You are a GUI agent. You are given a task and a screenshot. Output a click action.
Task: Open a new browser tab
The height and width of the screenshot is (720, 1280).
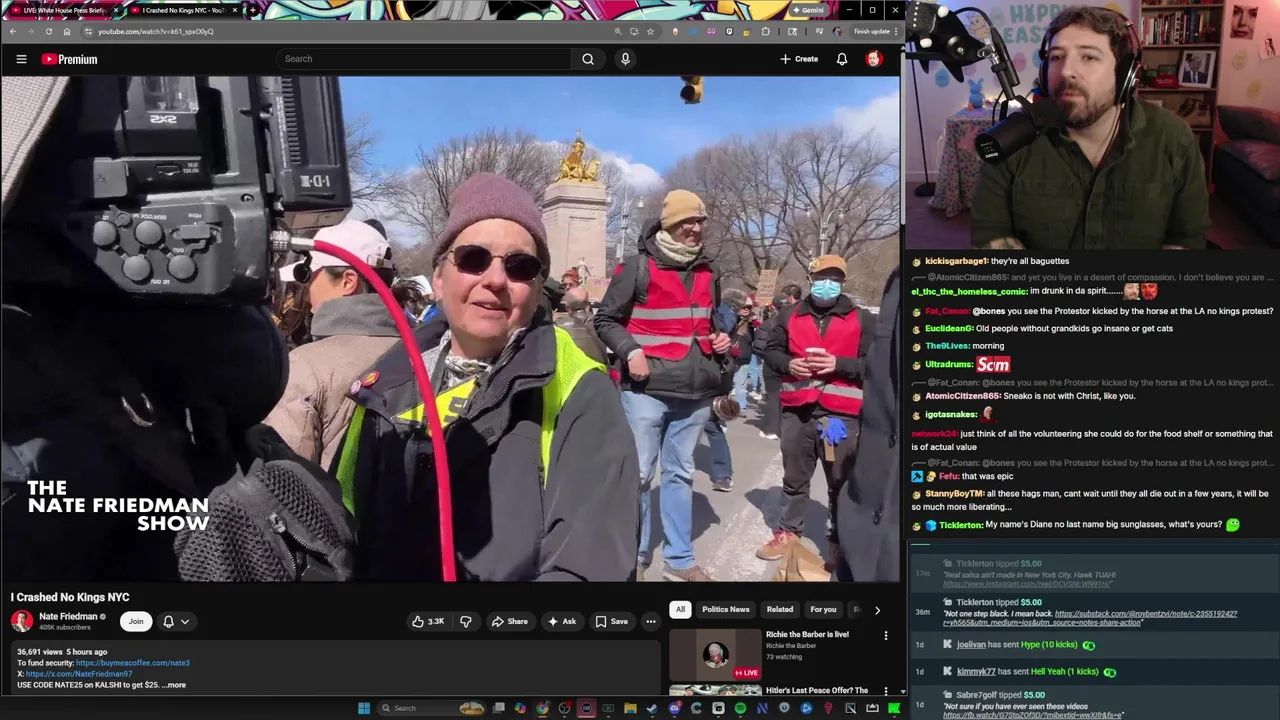[x=252, y=10]
